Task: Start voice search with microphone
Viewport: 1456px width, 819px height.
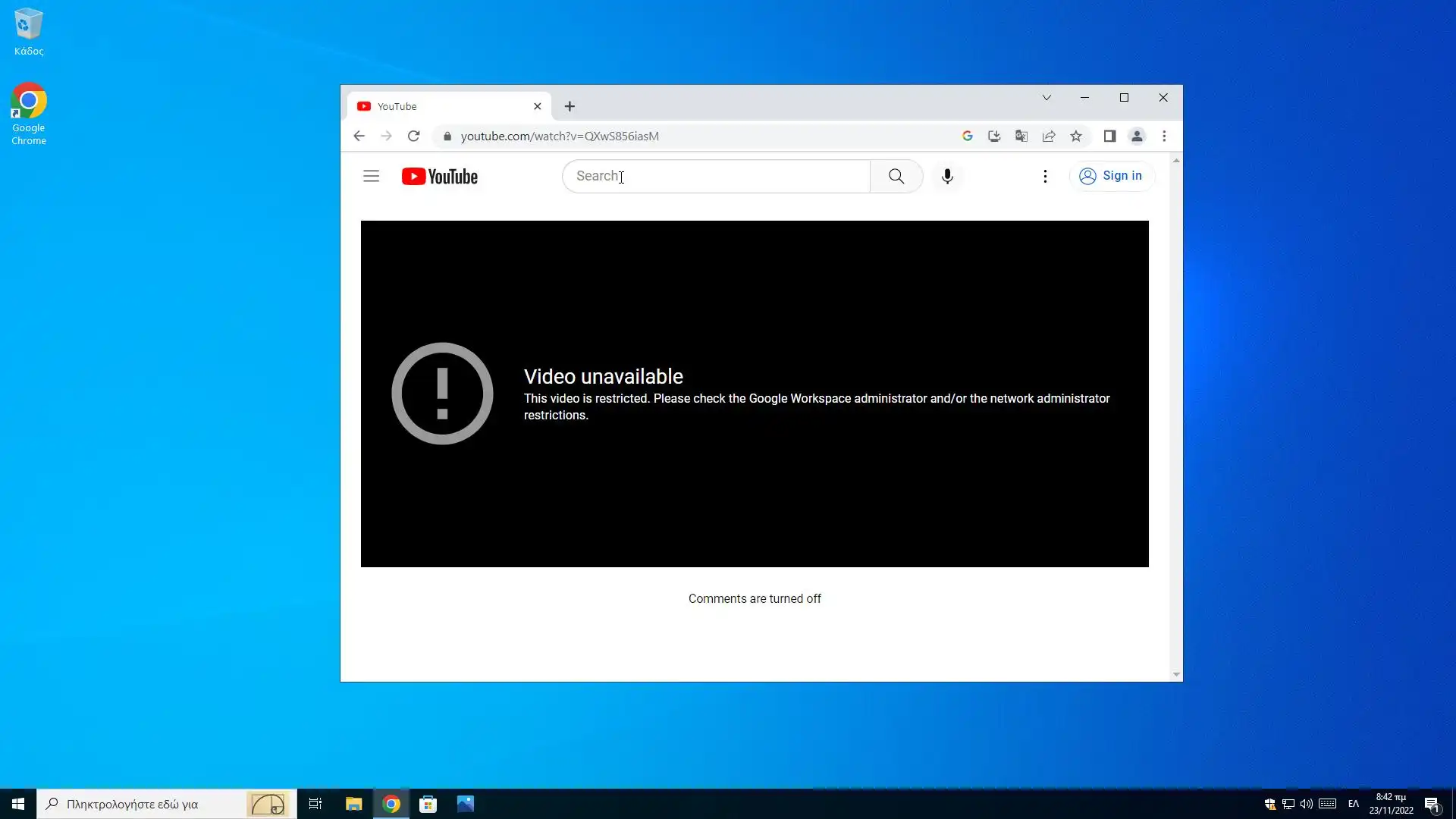Action: (x=947, y=176)
